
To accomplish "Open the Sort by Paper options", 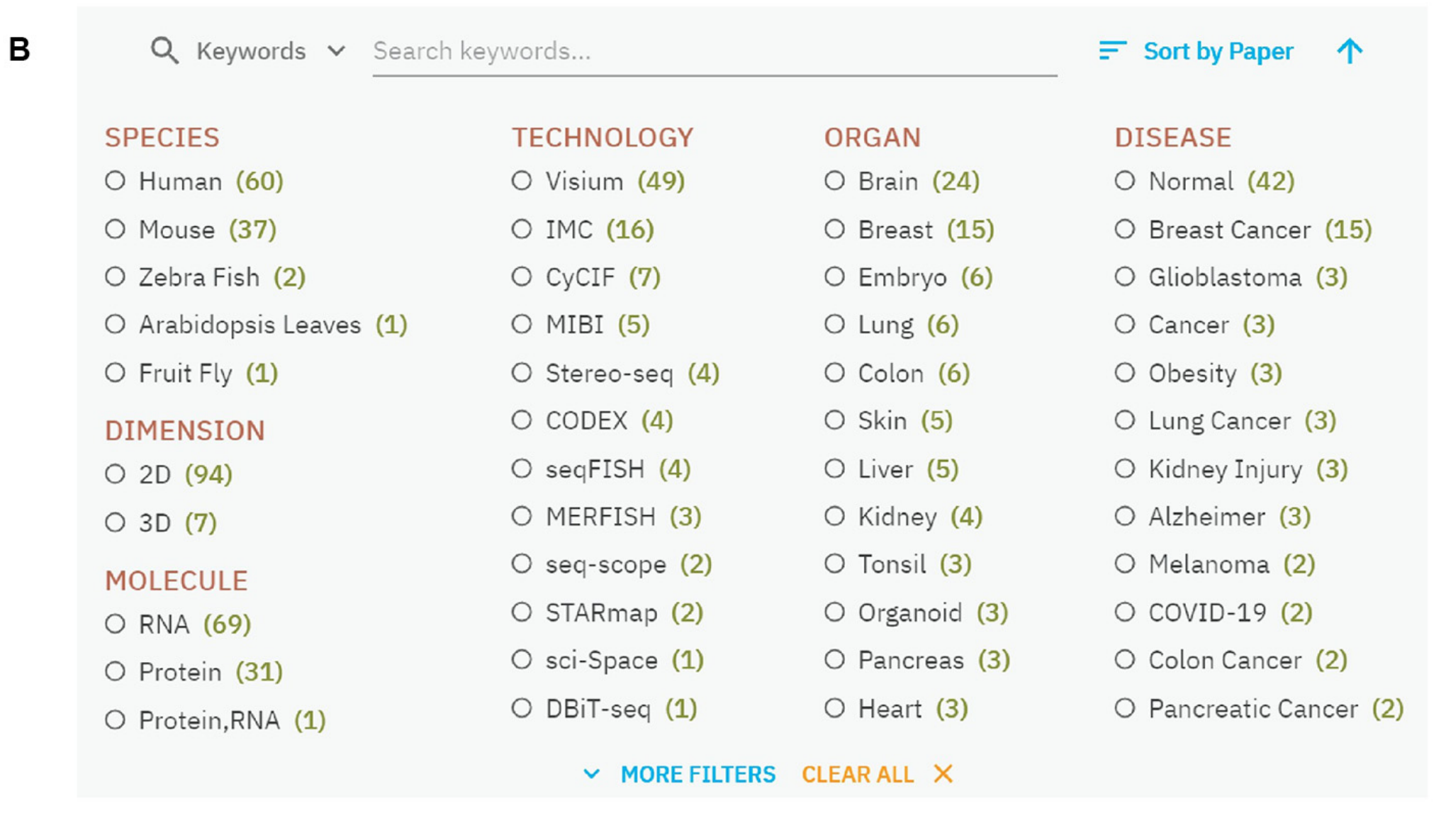I will (x=1218, y=51).
